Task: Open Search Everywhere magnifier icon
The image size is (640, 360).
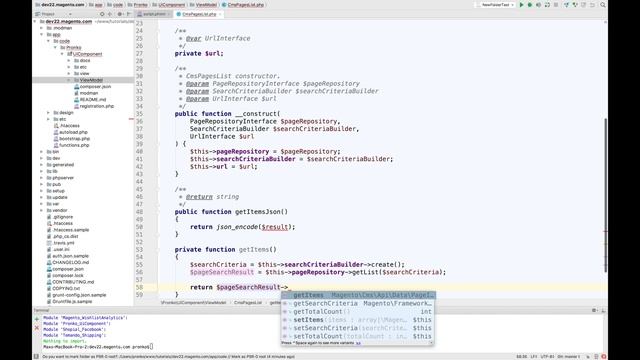Action: (603, 5)
